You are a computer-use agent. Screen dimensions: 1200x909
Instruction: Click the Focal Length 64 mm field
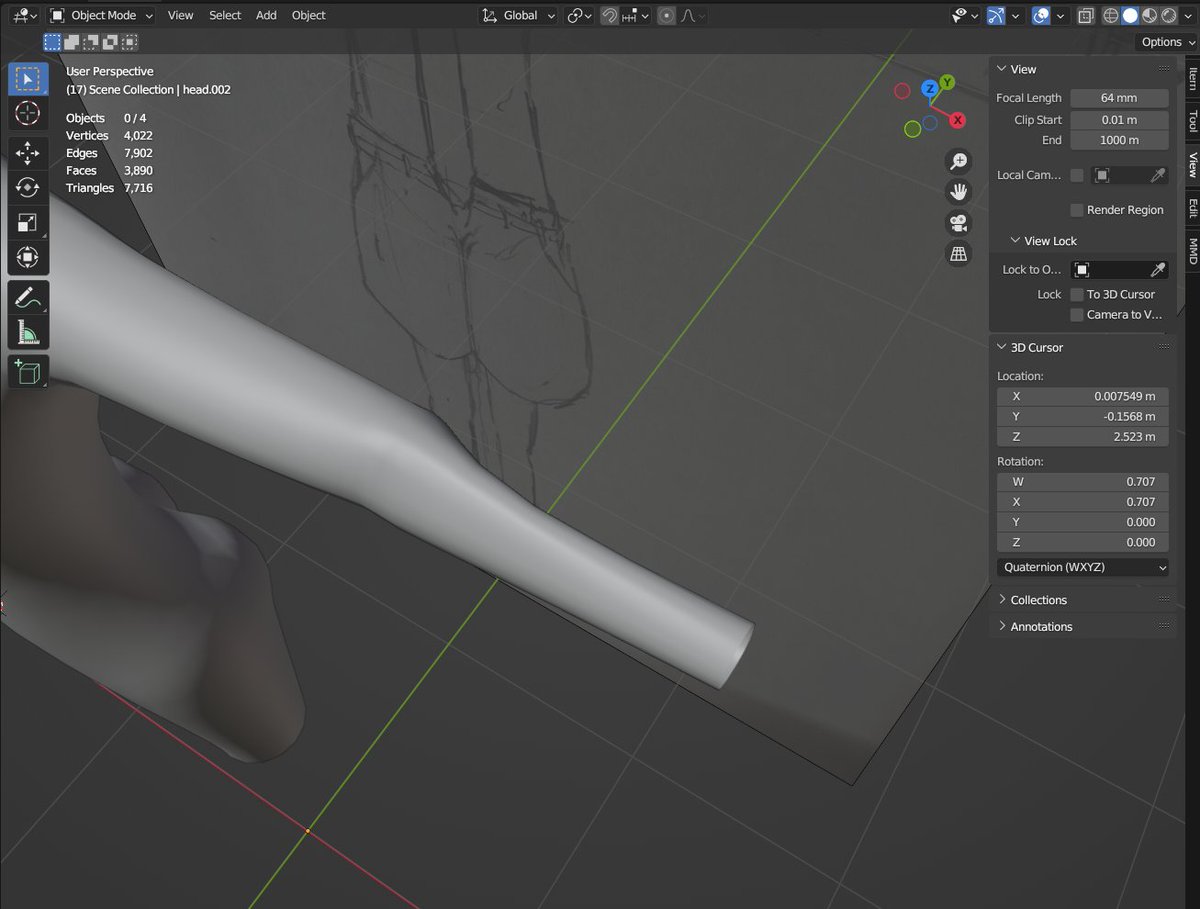pos(1119,98)
